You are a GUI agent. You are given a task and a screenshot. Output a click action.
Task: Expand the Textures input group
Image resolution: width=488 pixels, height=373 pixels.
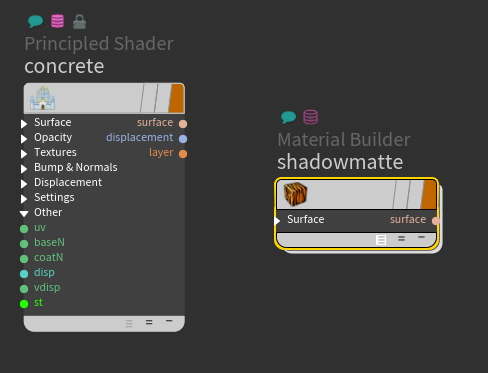coord(24,154)
